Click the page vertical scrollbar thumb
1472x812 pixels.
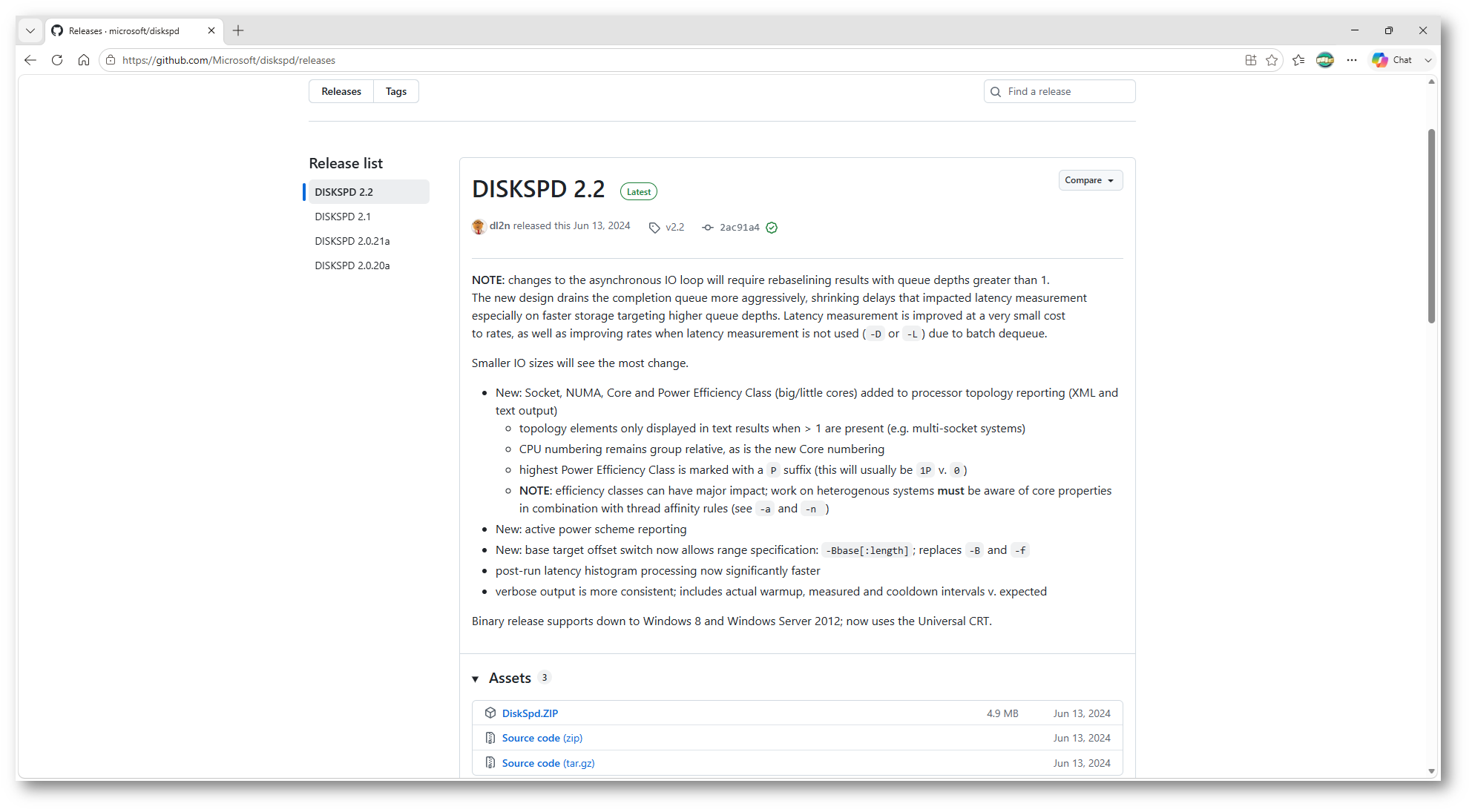pyautogui.click(x=1431, y=226)
